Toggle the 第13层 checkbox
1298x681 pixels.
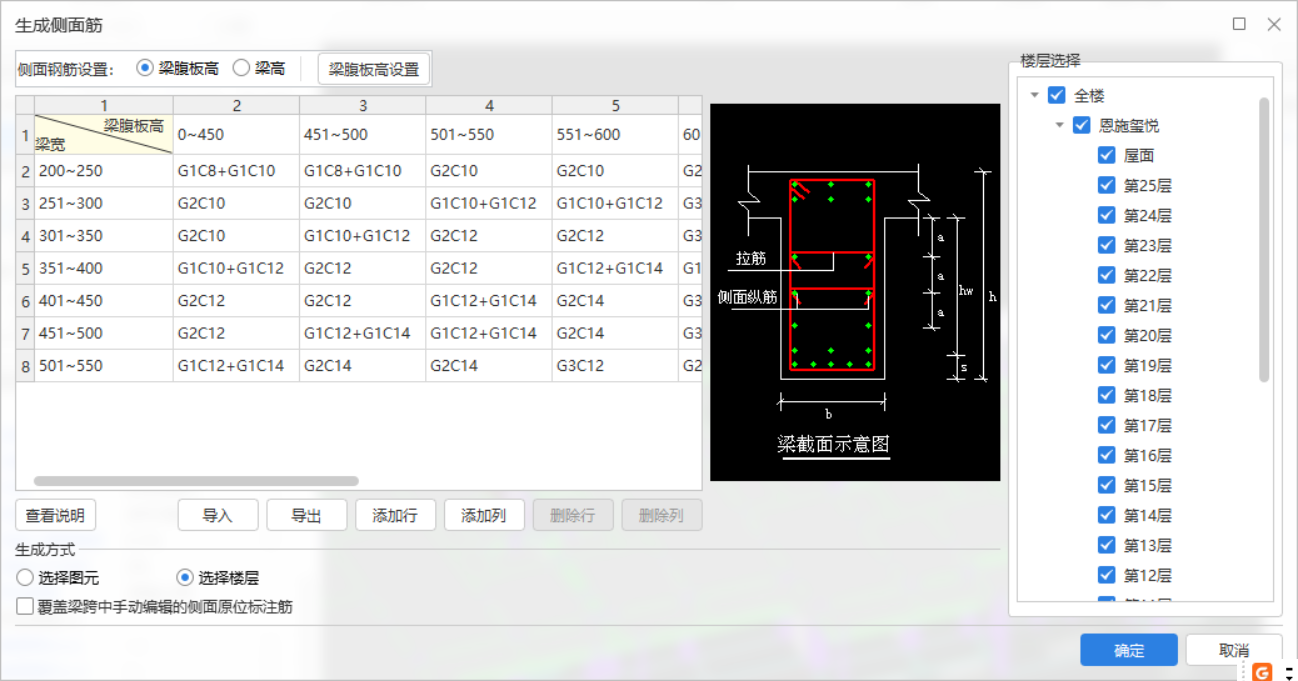coord(1106,546)
